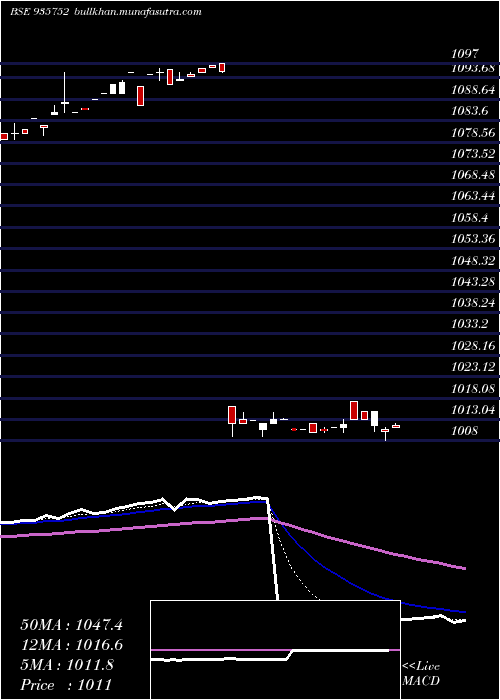Select the 1018.08 price level label
This screenshot has height=700, width=500.
coord(473,388)
